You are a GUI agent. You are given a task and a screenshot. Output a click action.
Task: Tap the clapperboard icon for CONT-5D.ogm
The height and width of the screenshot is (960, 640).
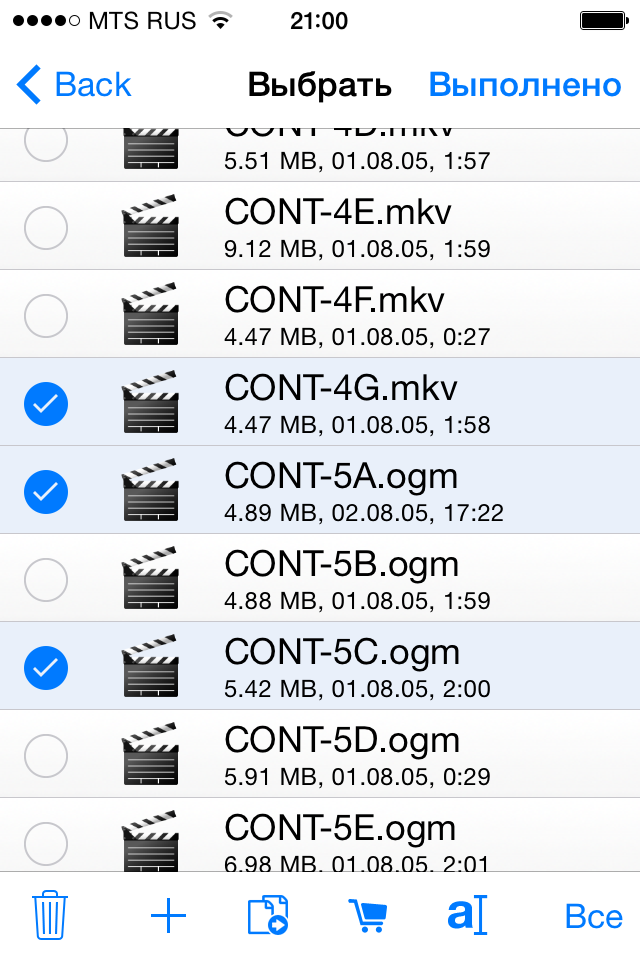point(150,755)
